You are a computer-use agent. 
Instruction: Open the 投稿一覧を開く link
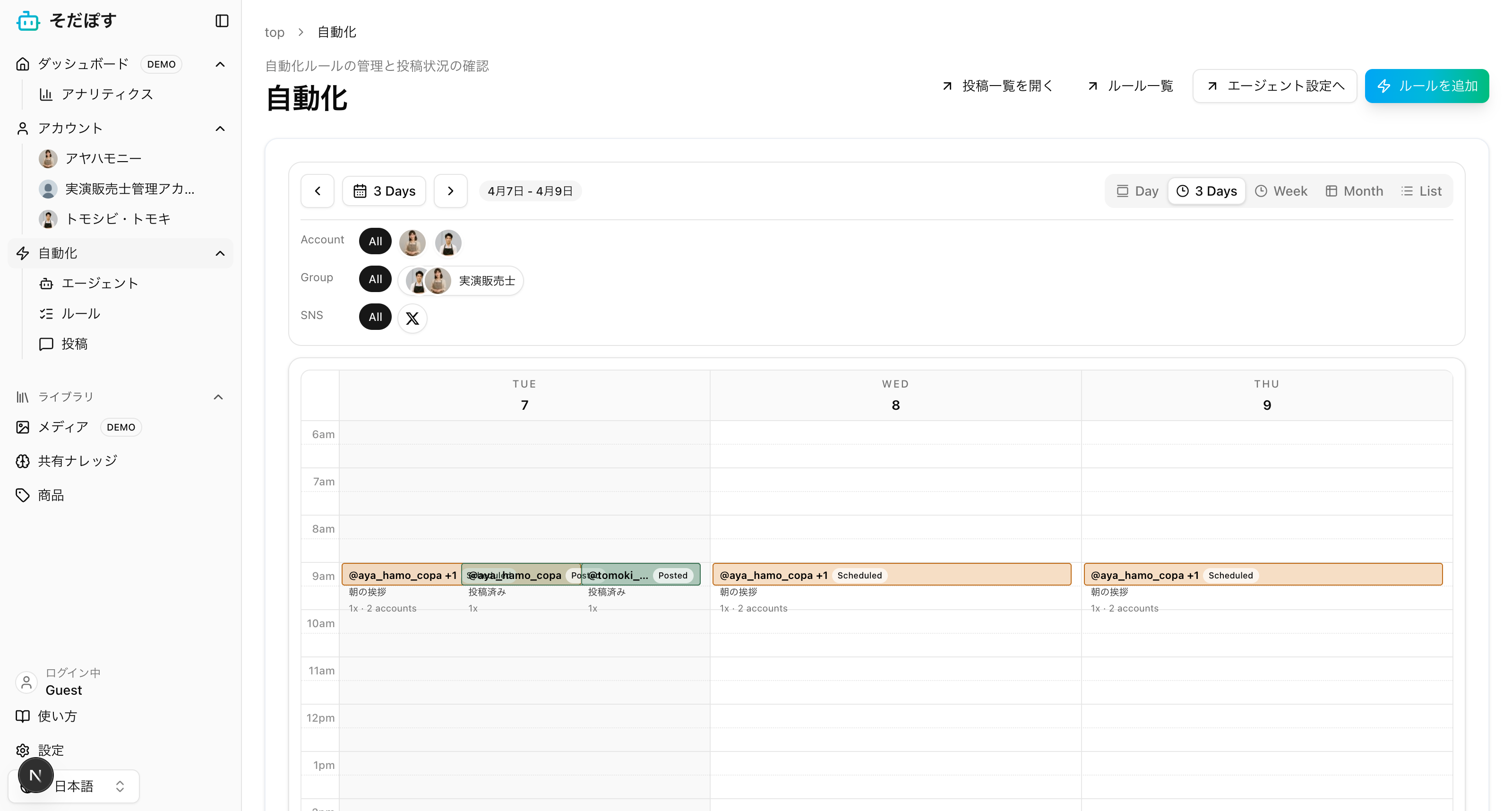[997, 86]
